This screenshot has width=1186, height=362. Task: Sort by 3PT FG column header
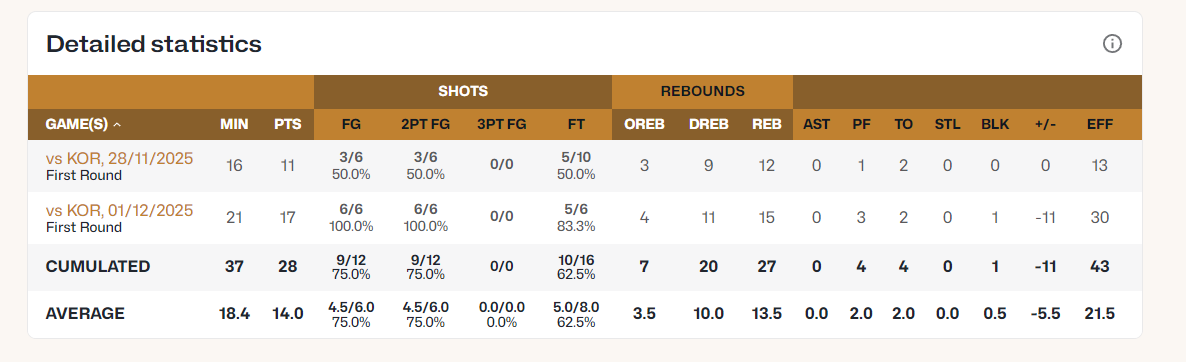[500, 124]
